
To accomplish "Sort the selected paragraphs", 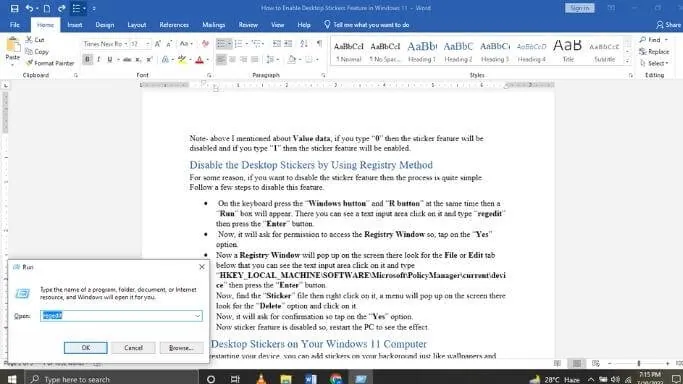I will (x=304, y=44).
